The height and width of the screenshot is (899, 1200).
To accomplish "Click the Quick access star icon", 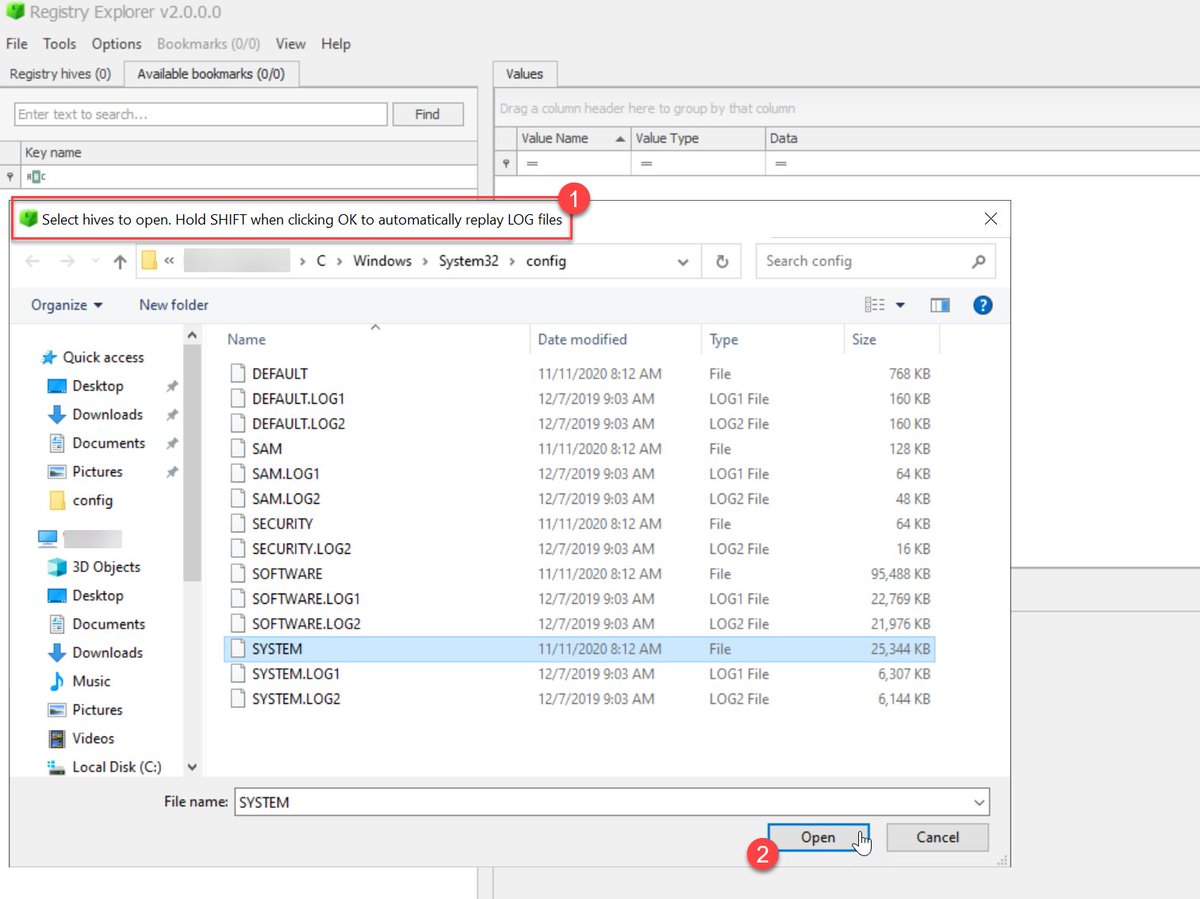I will 48,357.
